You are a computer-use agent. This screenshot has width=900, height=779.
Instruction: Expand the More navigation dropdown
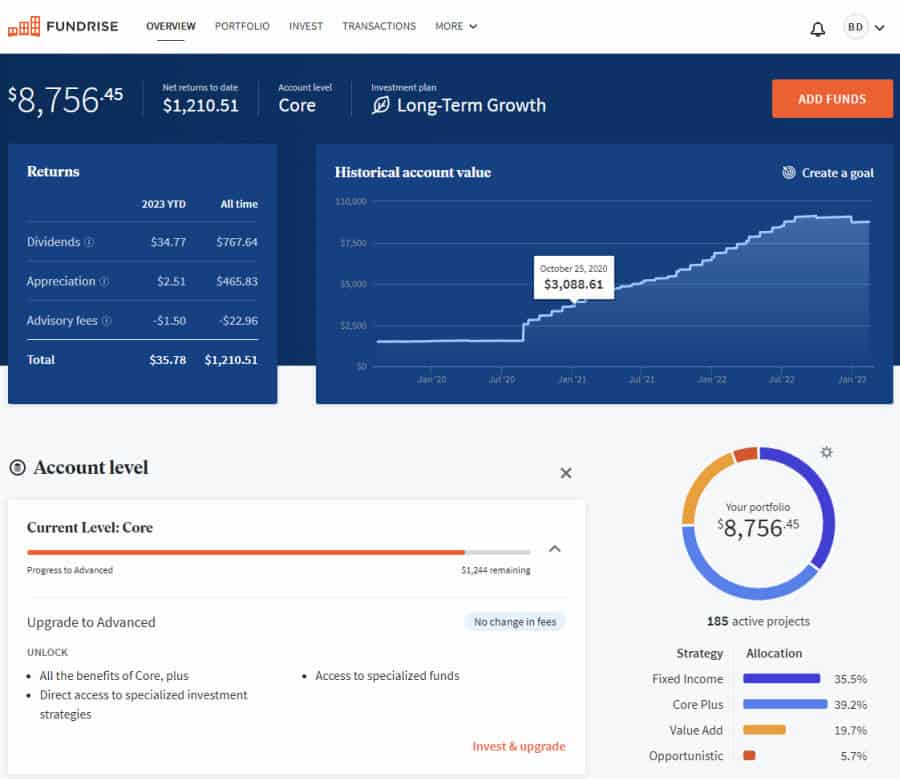click(456, 26)
